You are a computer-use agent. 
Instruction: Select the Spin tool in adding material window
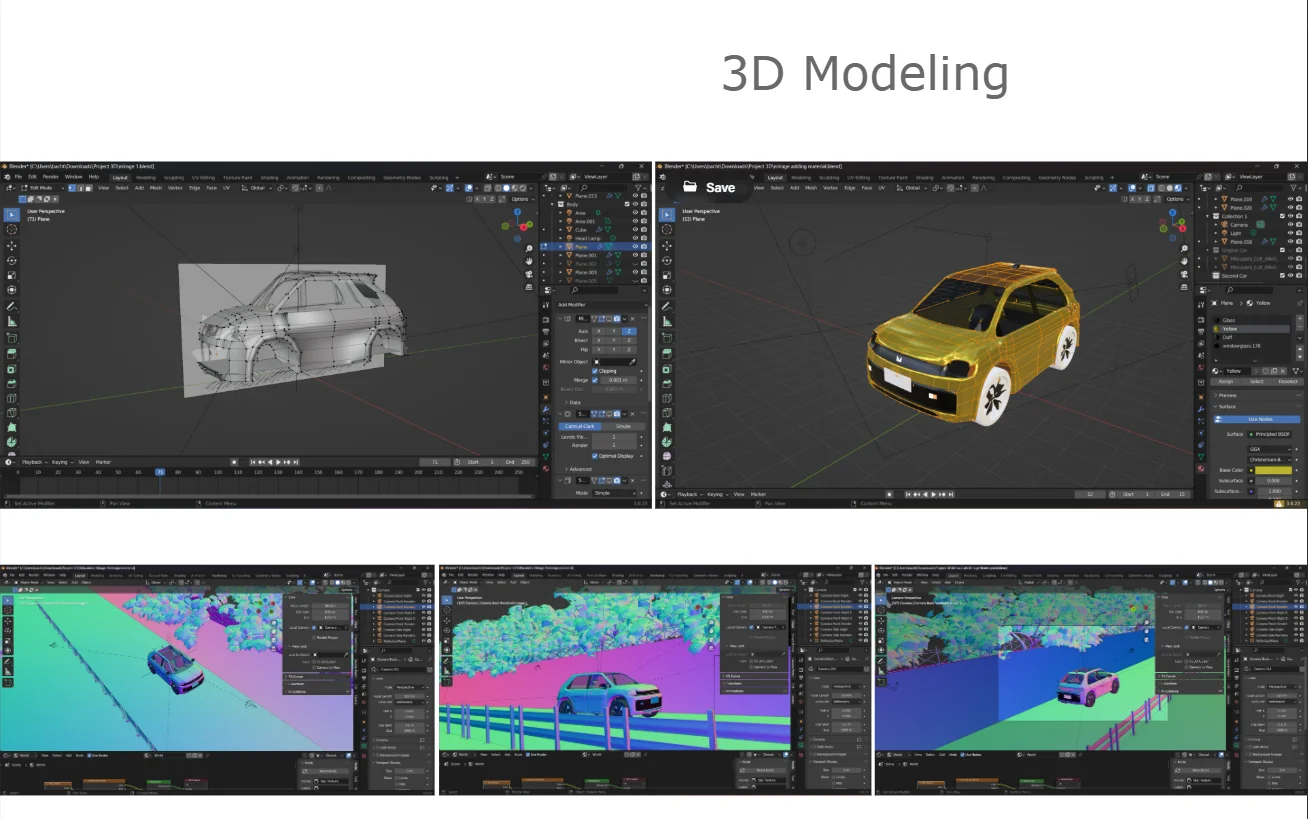(x=666, y=444)
